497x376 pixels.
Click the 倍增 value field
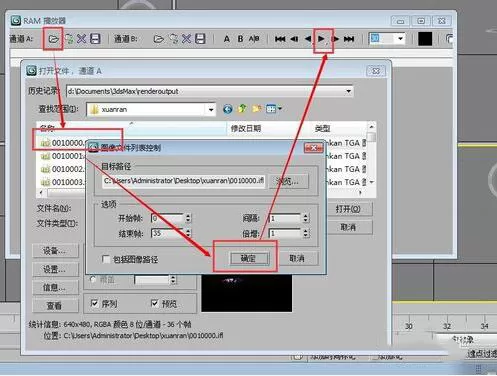point(285,233)
